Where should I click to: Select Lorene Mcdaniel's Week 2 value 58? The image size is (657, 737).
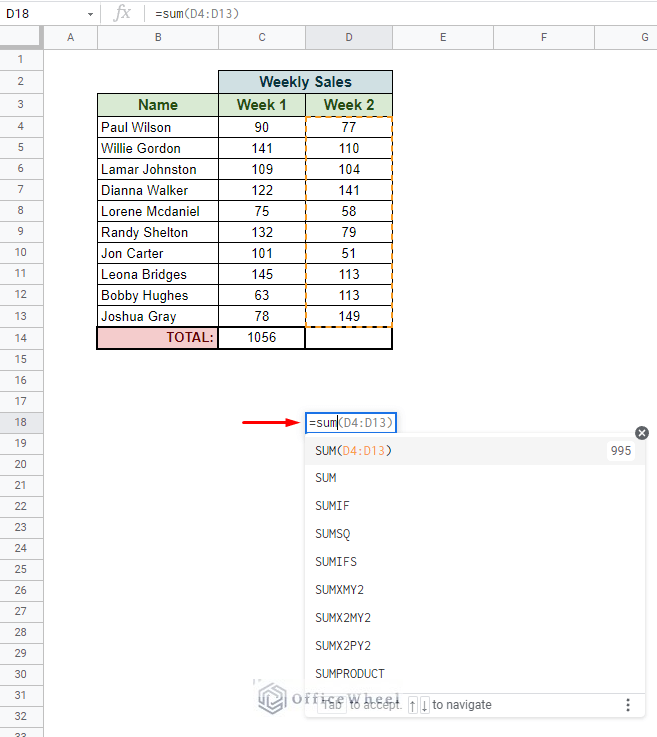click(x=349, y=212)
